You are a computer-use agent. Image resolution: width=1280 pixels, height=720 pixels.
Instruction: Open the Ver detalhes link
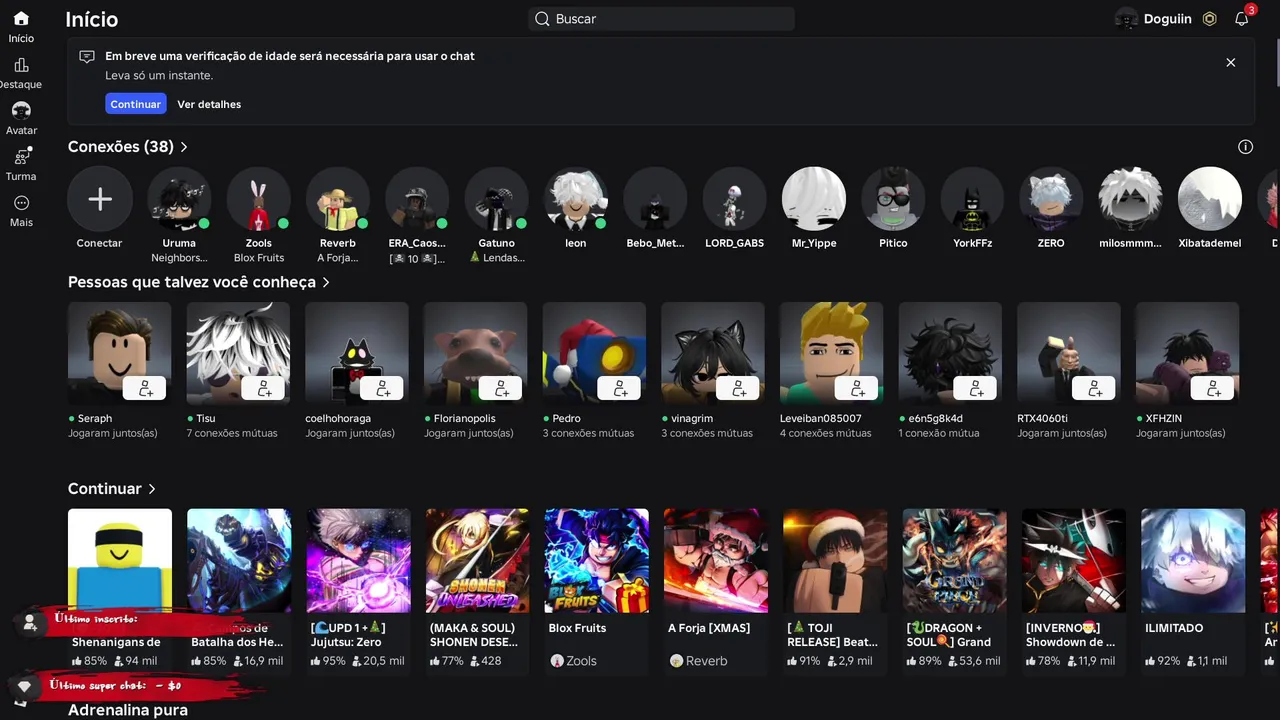point(209,104)
